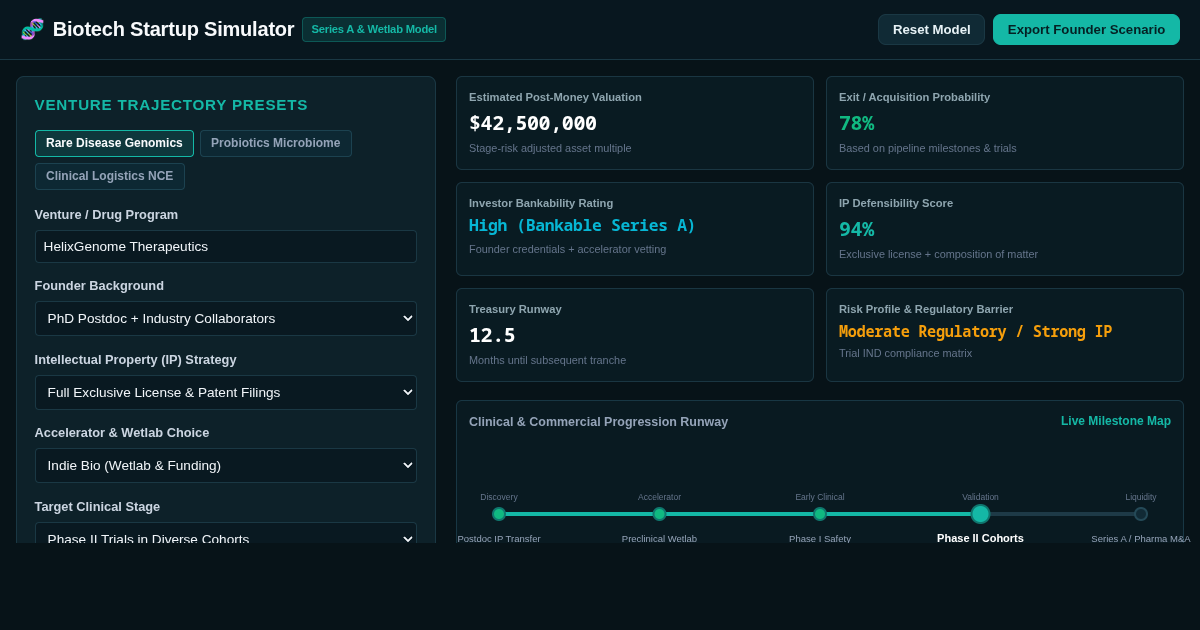Open the Target Clinical Stage dropdown
The width and height of the screenshot is (1200, 630).
coord(226,533)
